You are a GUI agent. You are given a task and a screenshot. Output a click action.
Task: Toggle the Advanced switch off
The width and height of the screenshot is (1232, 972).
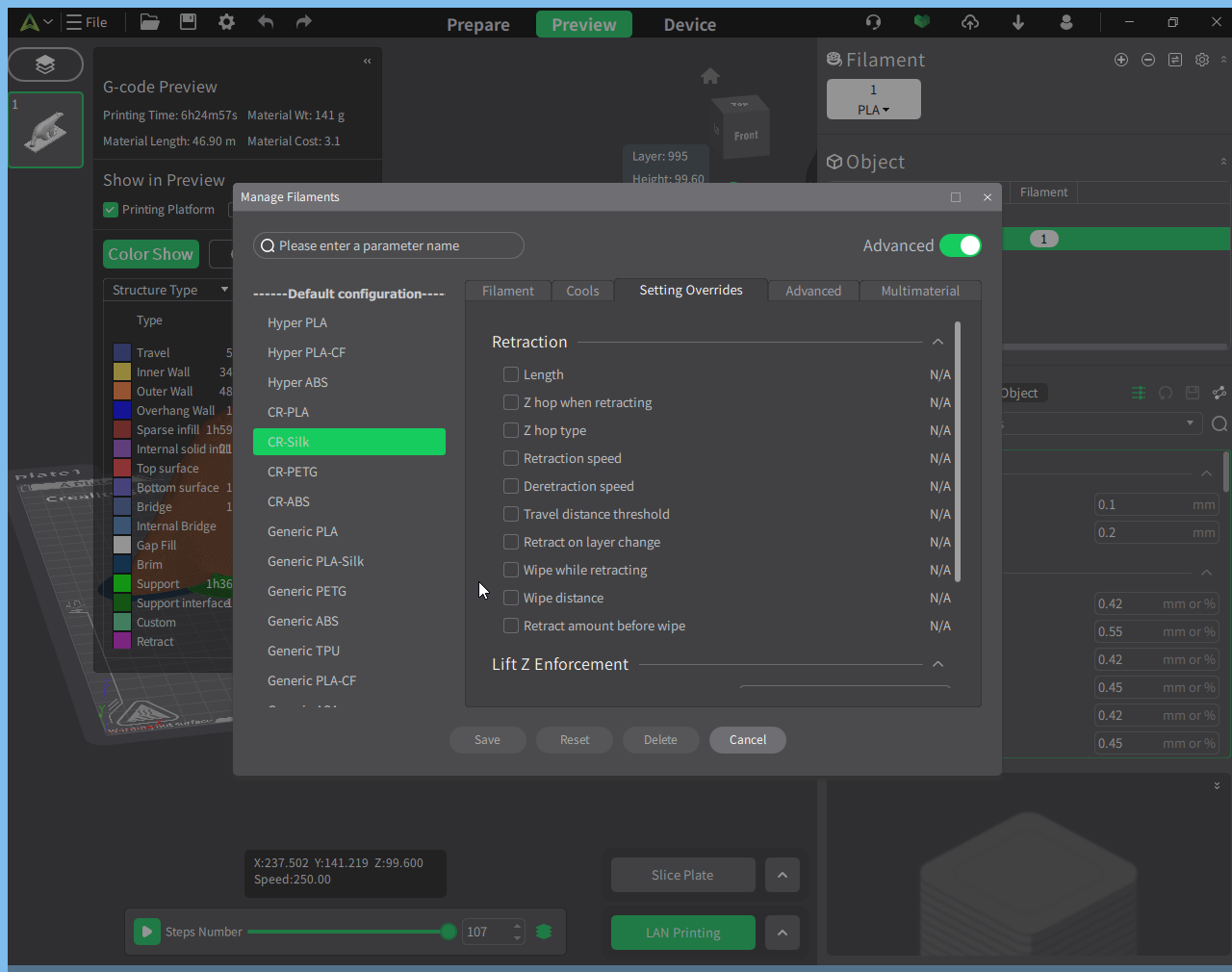pos(961,245)
